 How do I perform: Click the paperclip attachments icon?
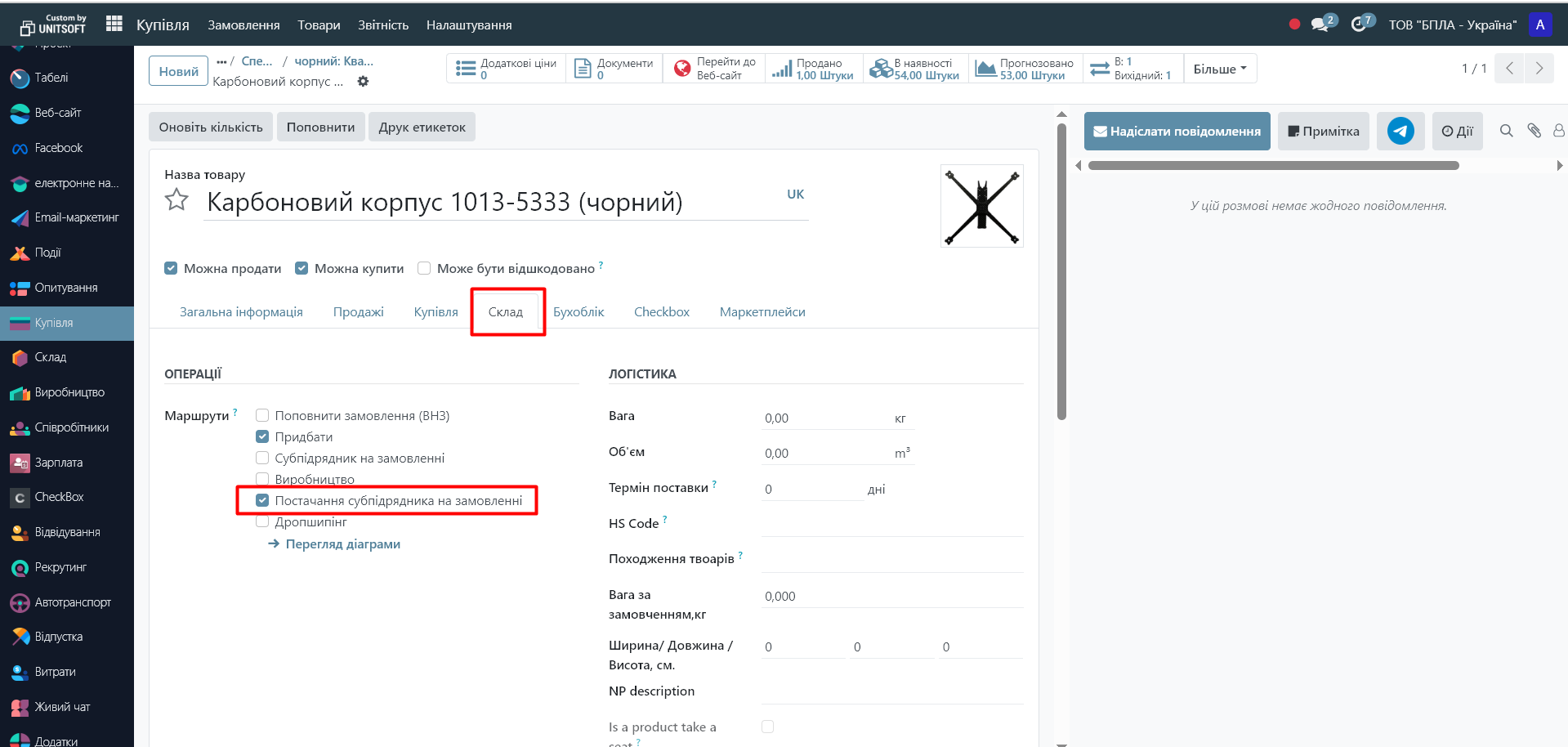coord(1534,131)
